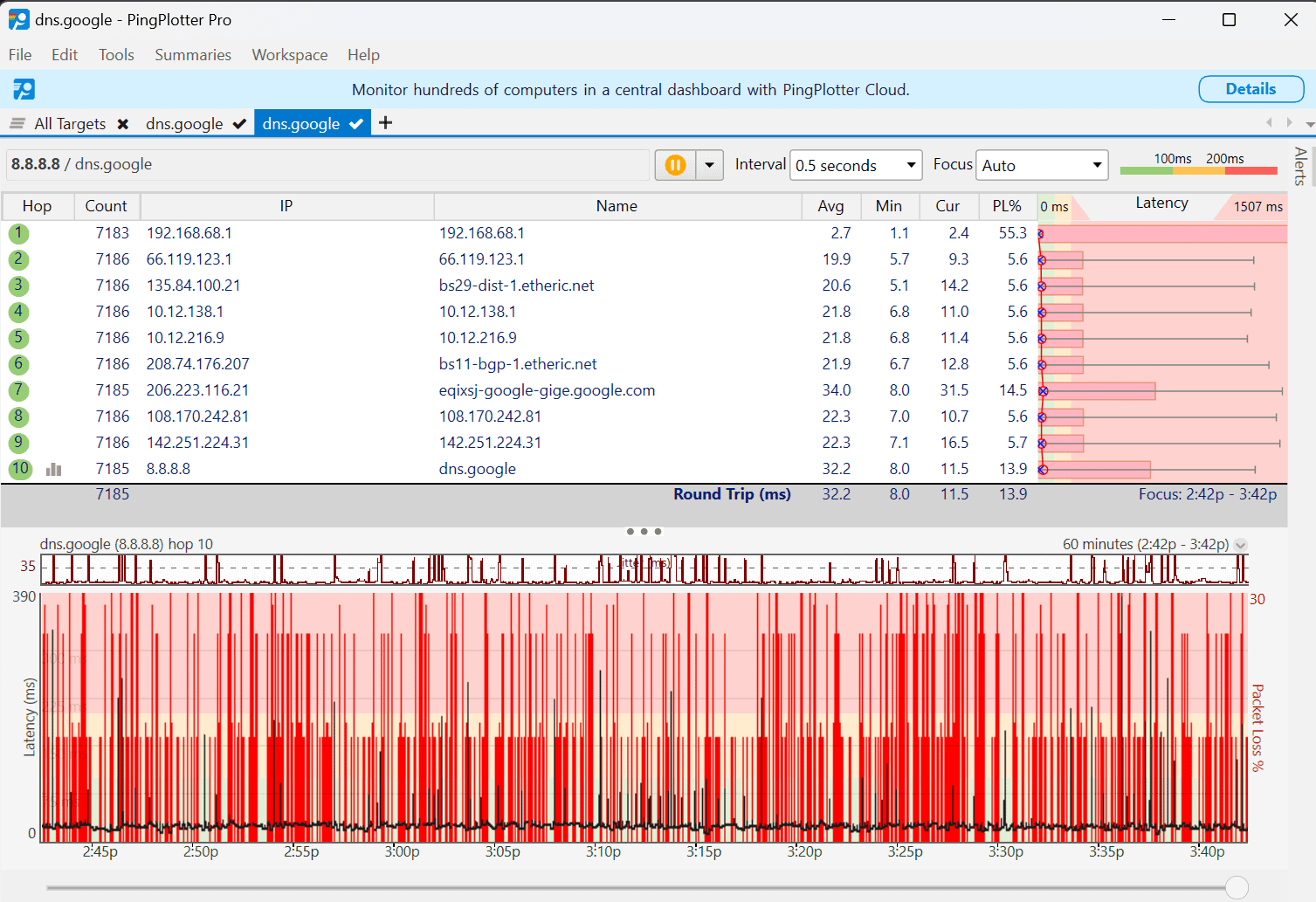Open the Edit menu
The height and width of the screenshot is (902, 1316).
(65, 55)
